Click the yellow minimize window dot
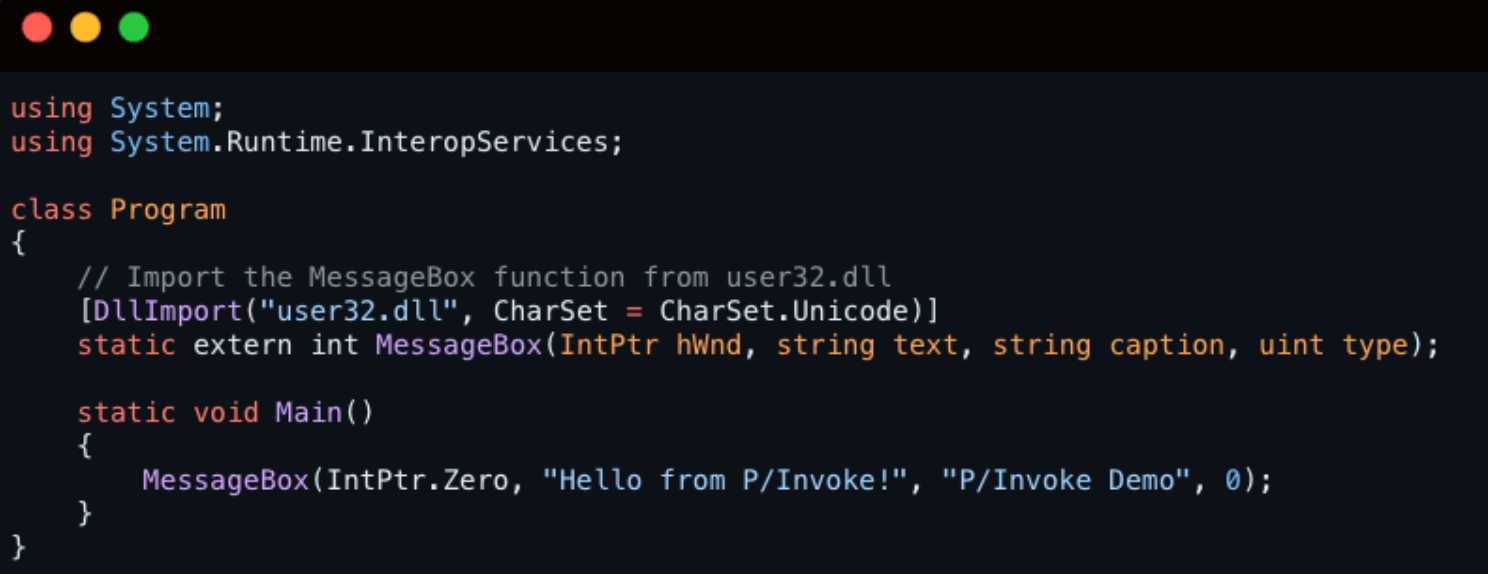This screenshot has width=1488, height=574. coord(85,27)
